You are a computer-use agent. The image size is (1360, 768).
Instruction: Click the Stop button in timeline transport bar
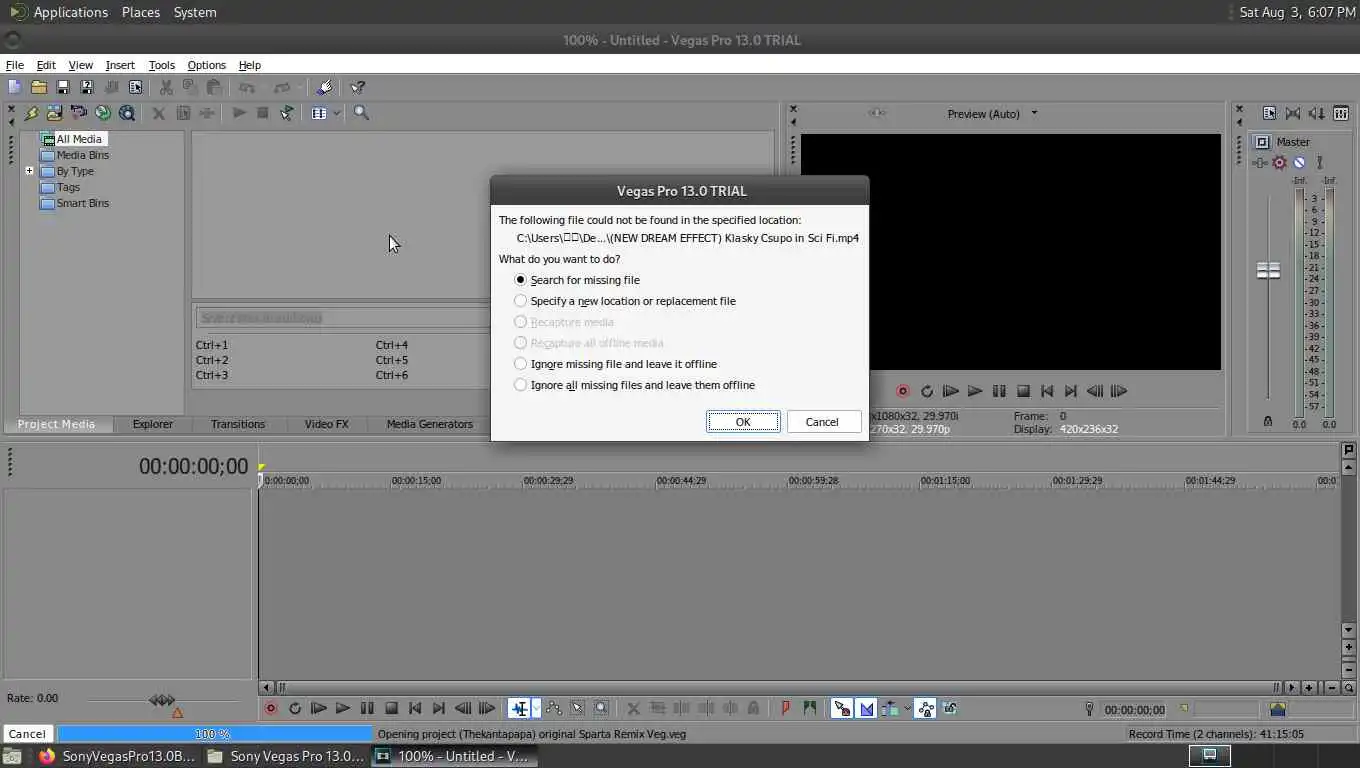tap(391, 708)
